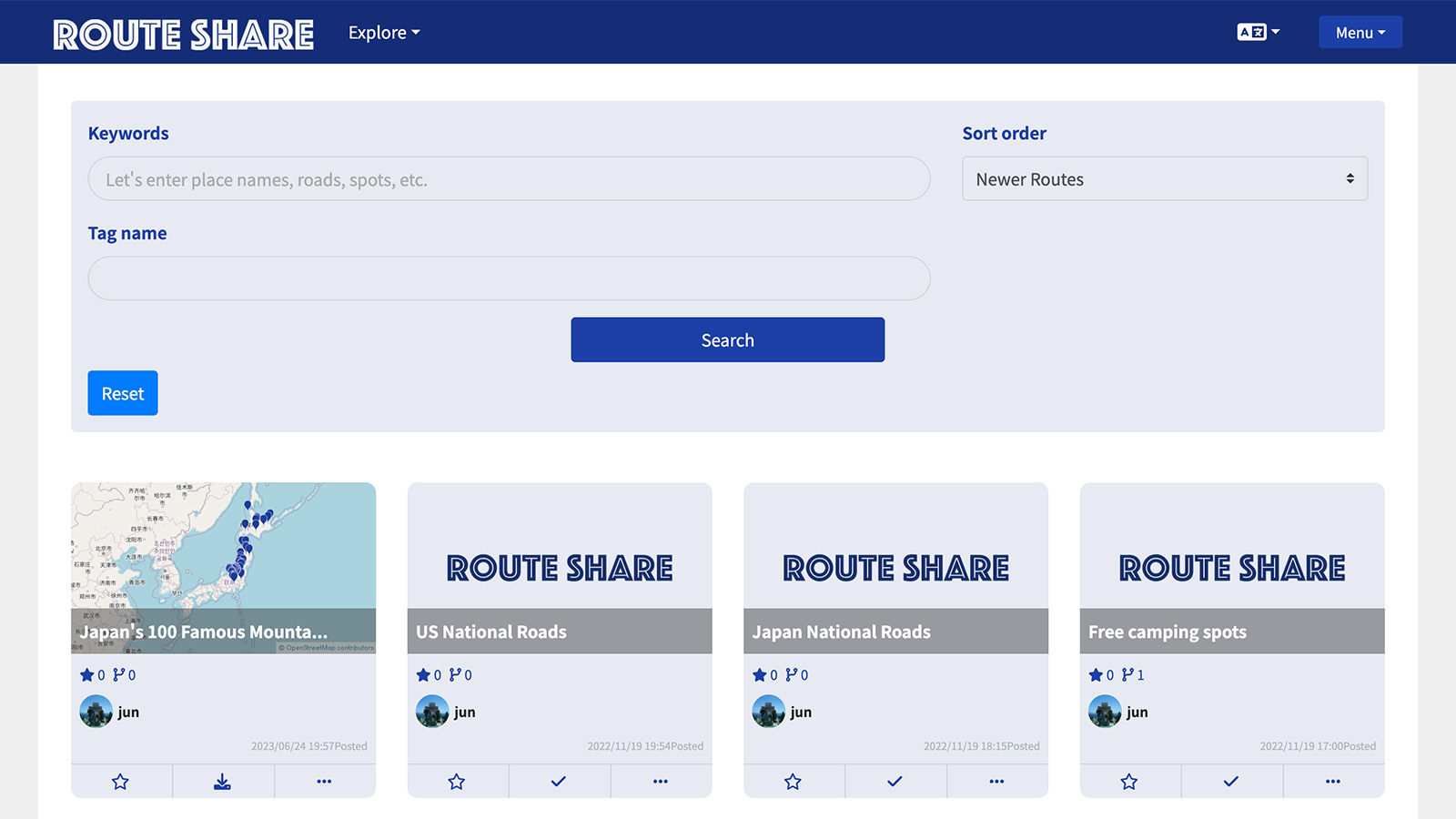Open the Explore dropdown menu
Image resolution: width=1456 pixels, height=819 pixels.
[x=384, y=33]
